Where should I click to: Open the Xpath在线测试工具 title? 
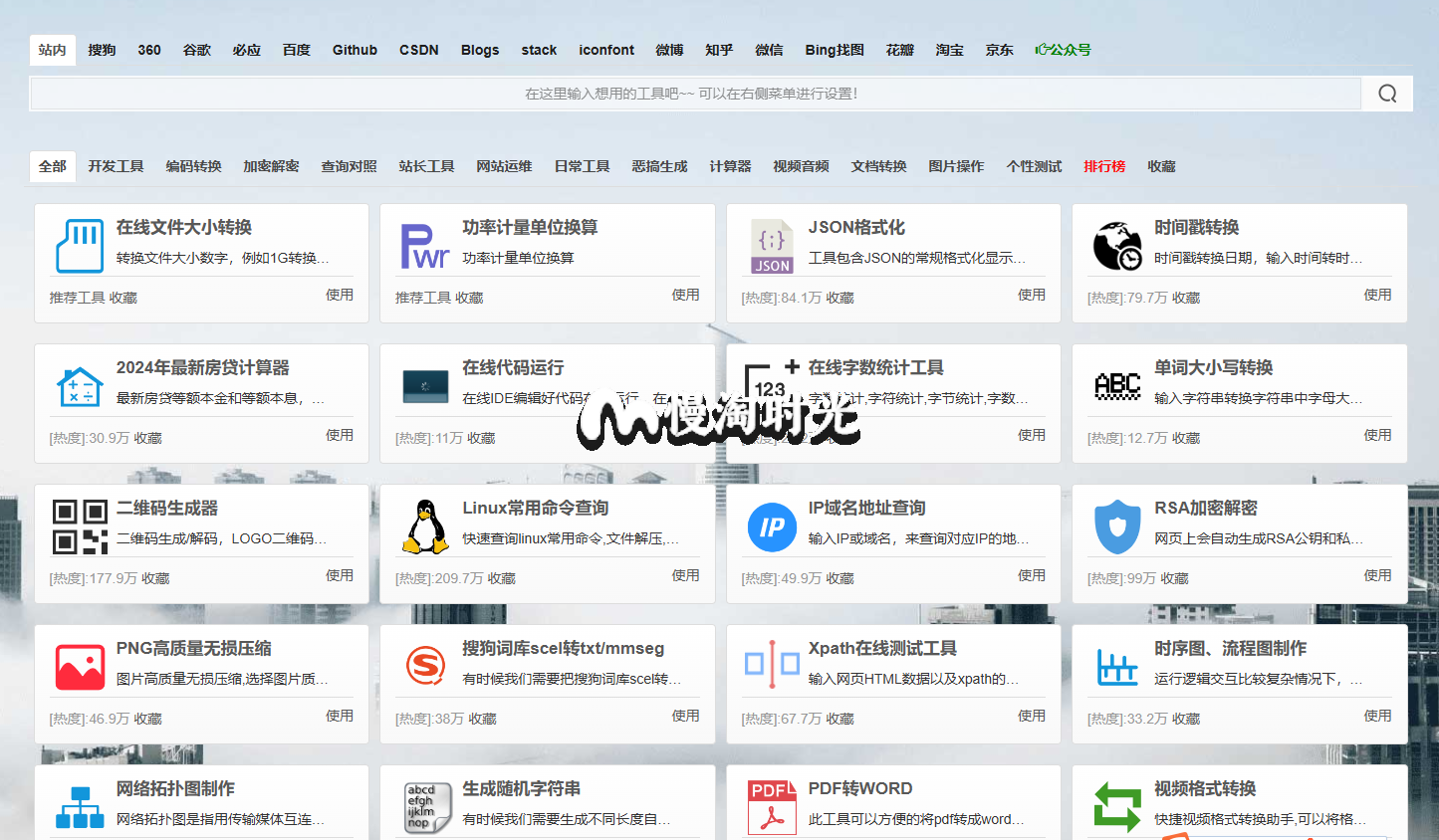point(882,648)
